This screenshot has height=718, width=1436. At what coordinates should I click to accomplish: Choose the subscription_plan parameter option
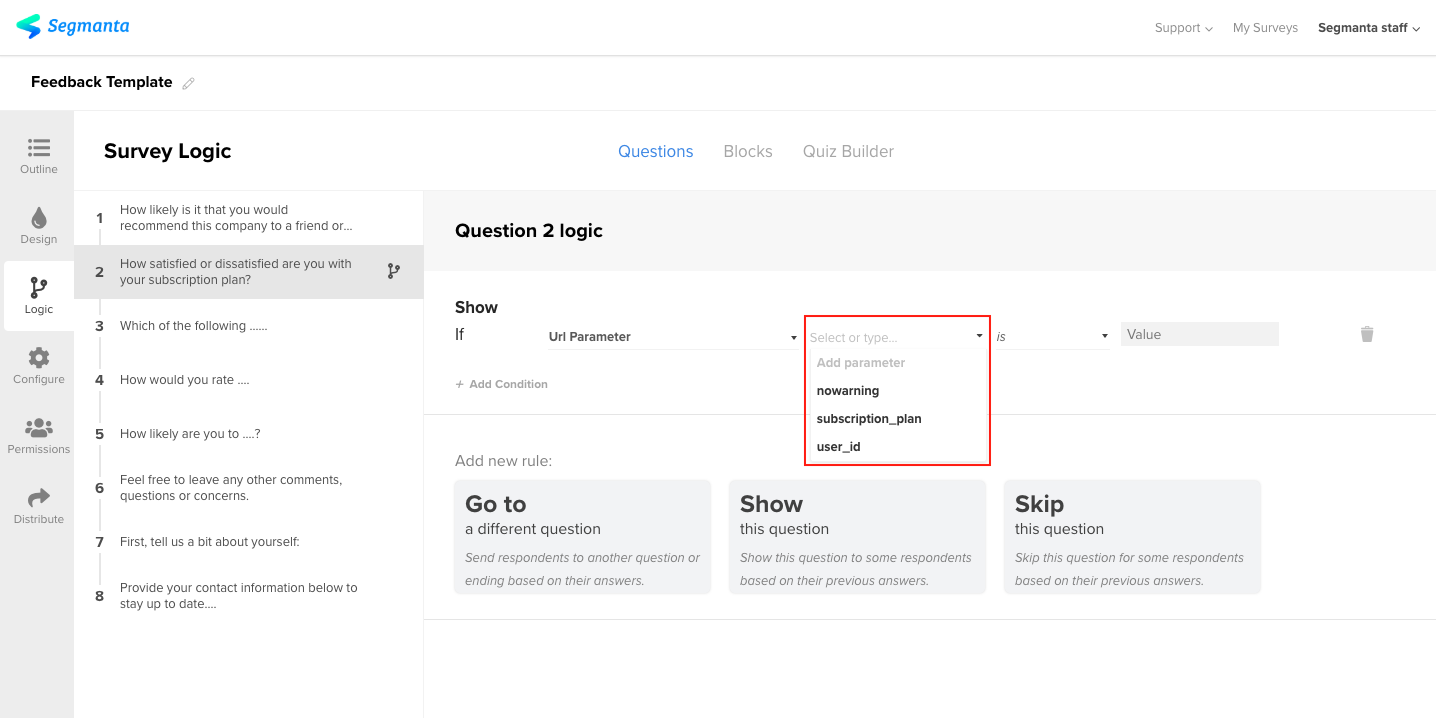897,419
